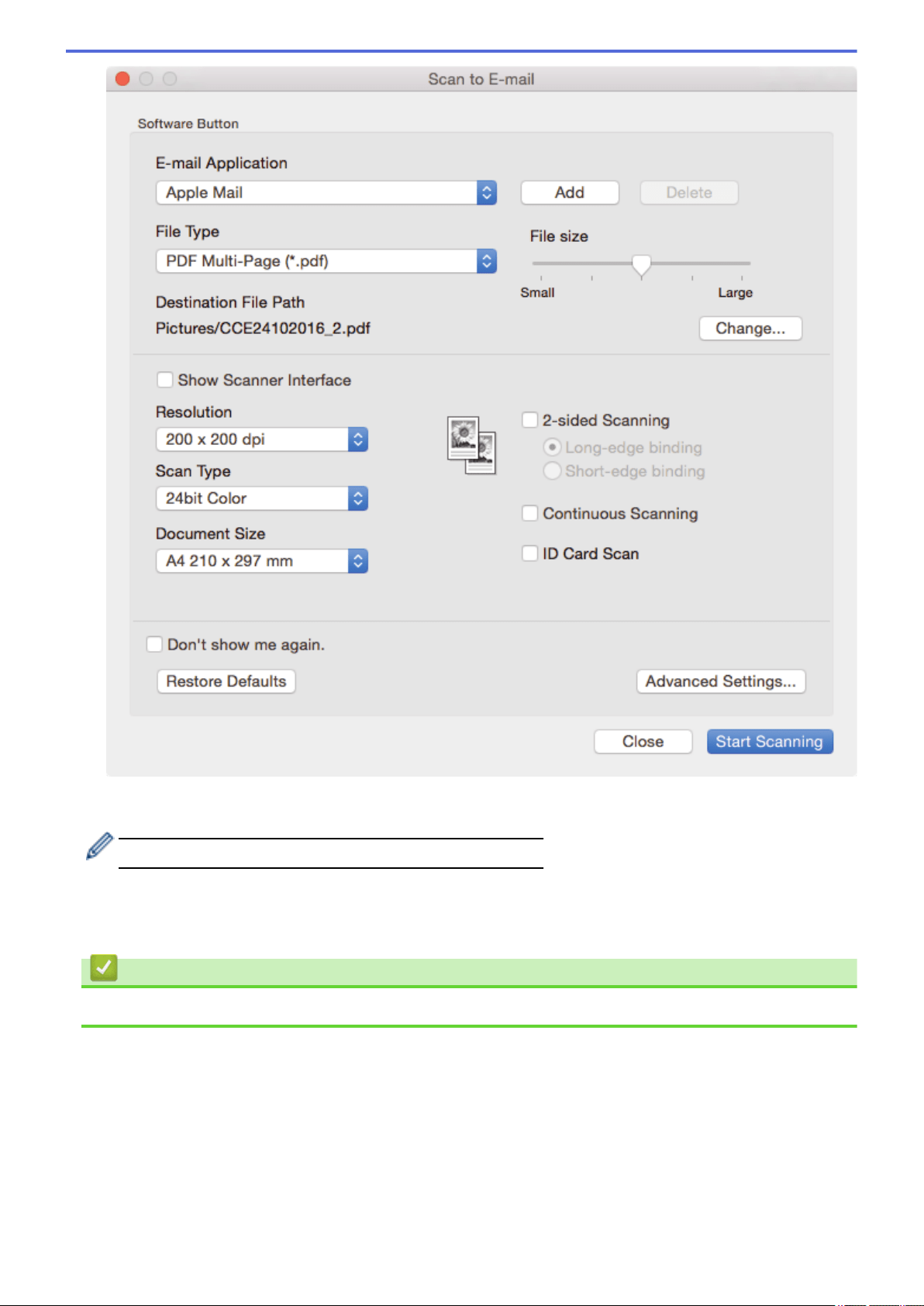Click the green checkmark icon
The image size is (924, 1306).
104,967
